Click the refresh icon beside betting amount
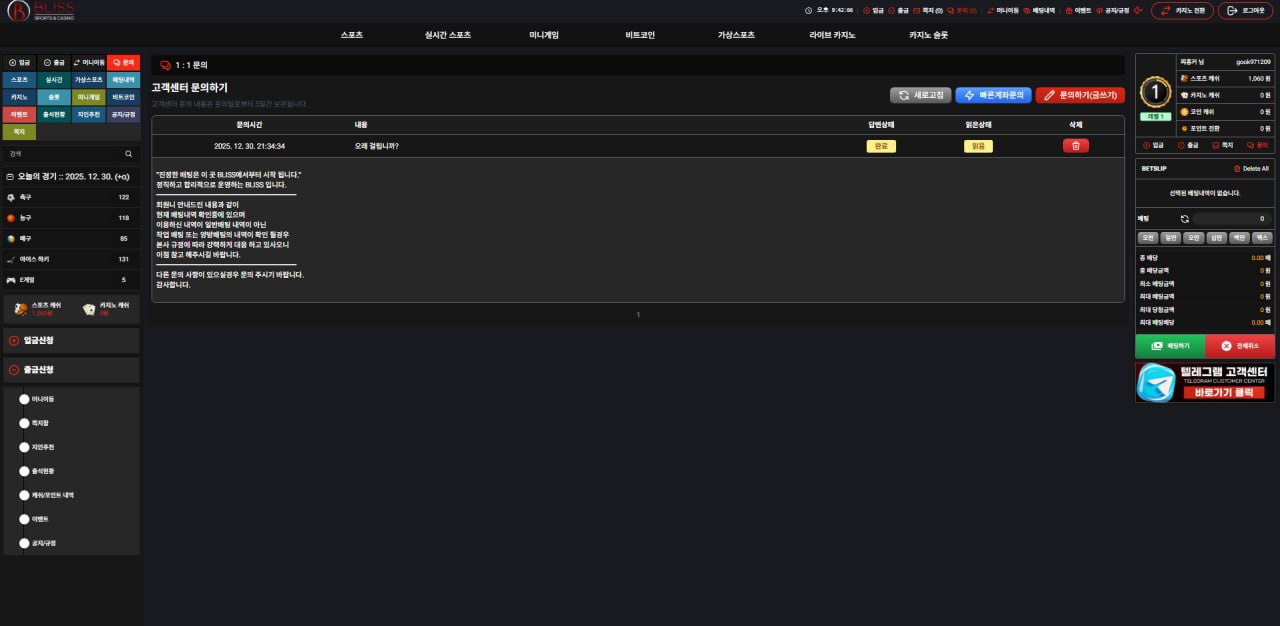This screenshot has width=1280, height=626. pyautogui.click(x=1184, y=218)
